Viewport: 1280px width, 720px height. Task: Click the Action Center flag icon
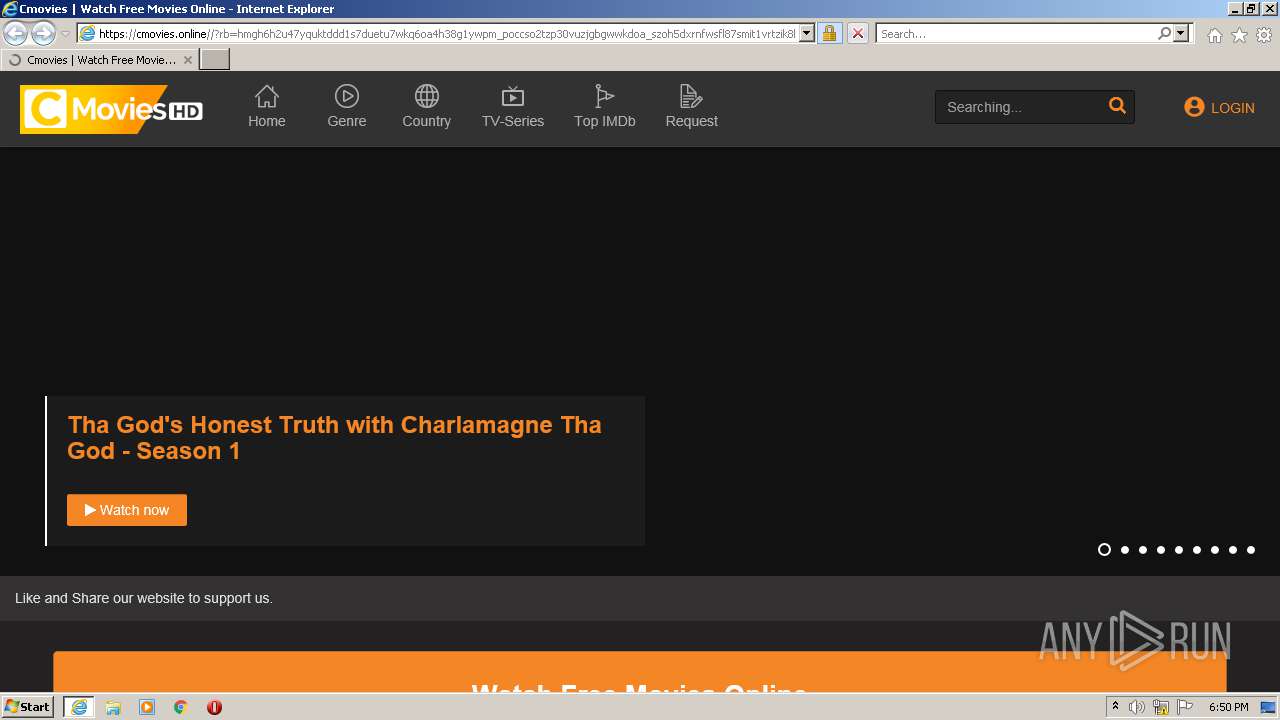tap(1184, 707)
